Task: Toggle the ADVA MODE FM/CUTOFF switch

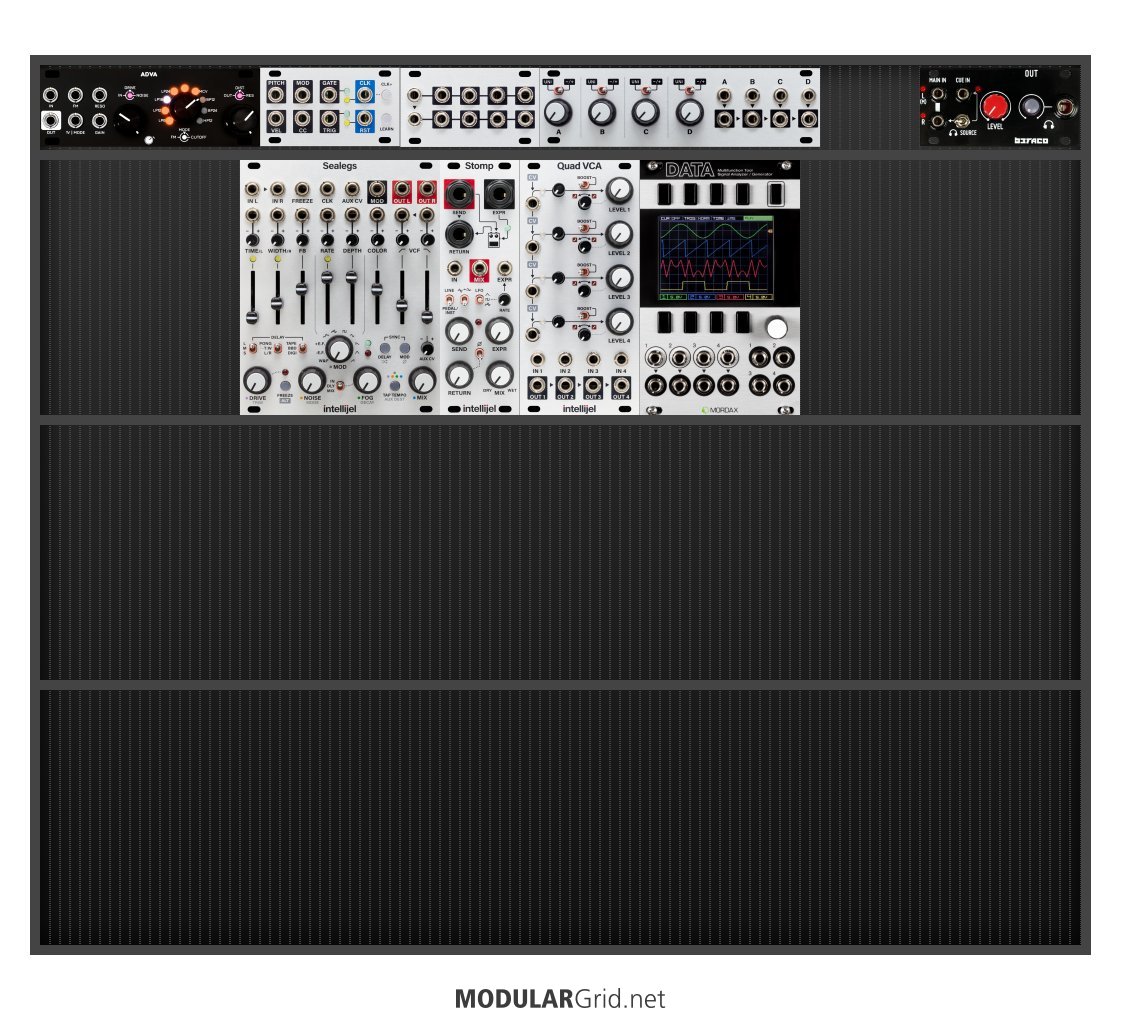Action: coord(184,137)
